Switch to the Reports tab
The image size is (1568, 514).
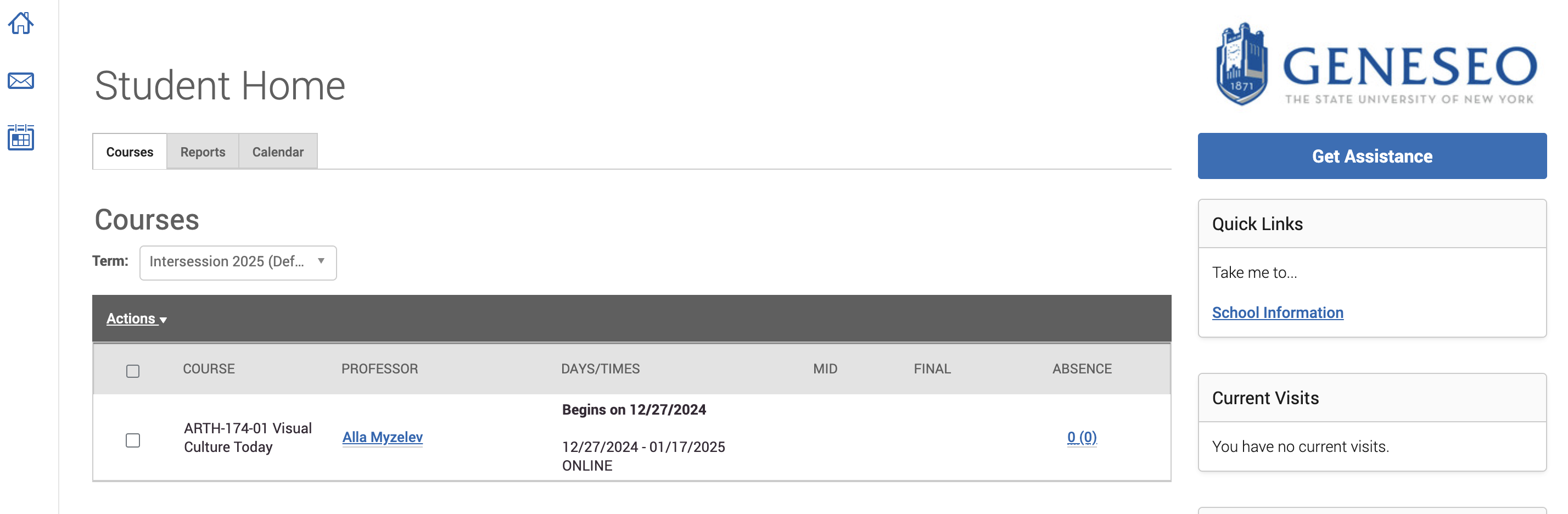coord(203,152)
